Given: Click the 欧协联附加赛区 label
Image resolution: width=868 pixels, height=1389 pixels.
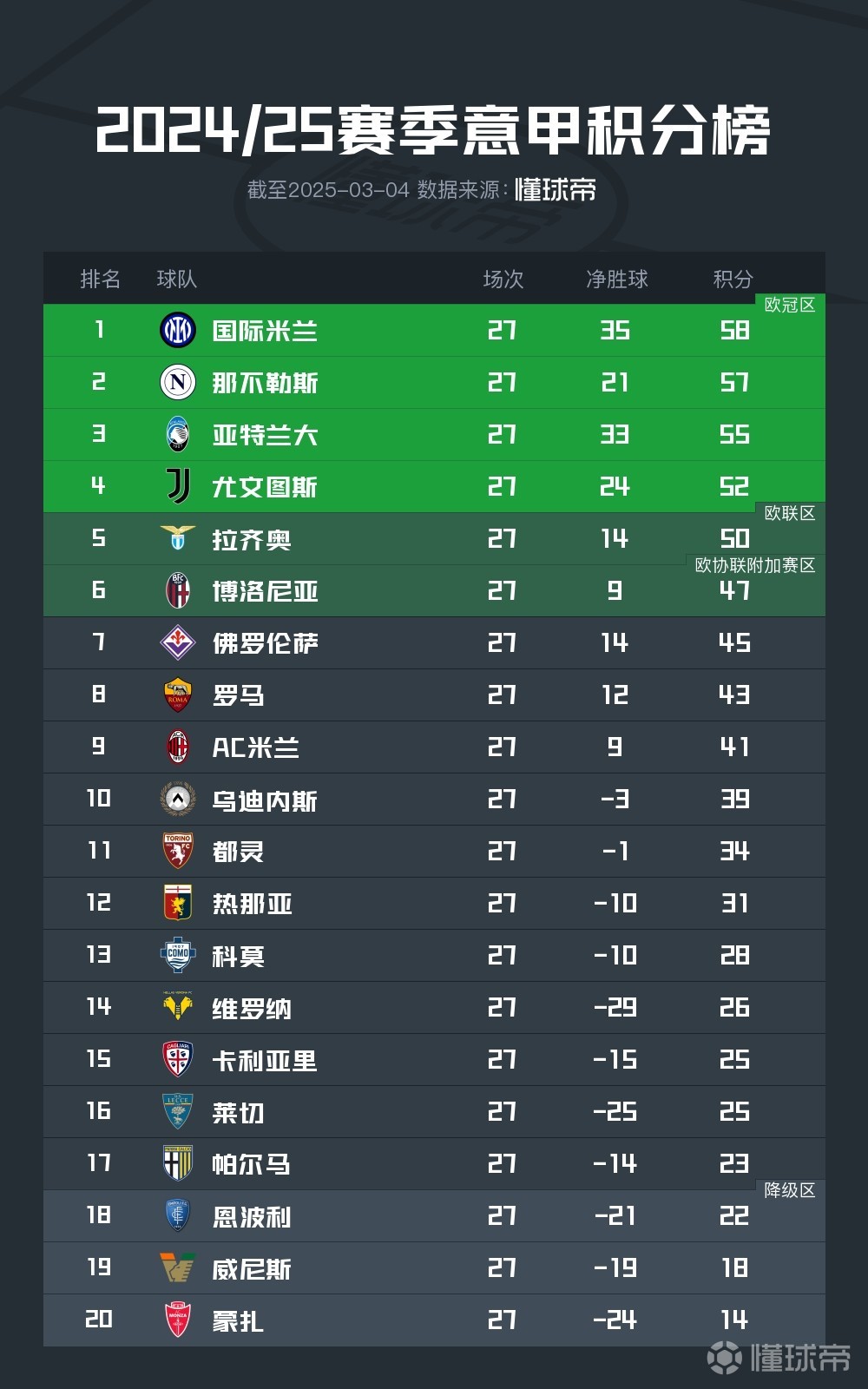Looking at the screenshot, I should point(755,565).
